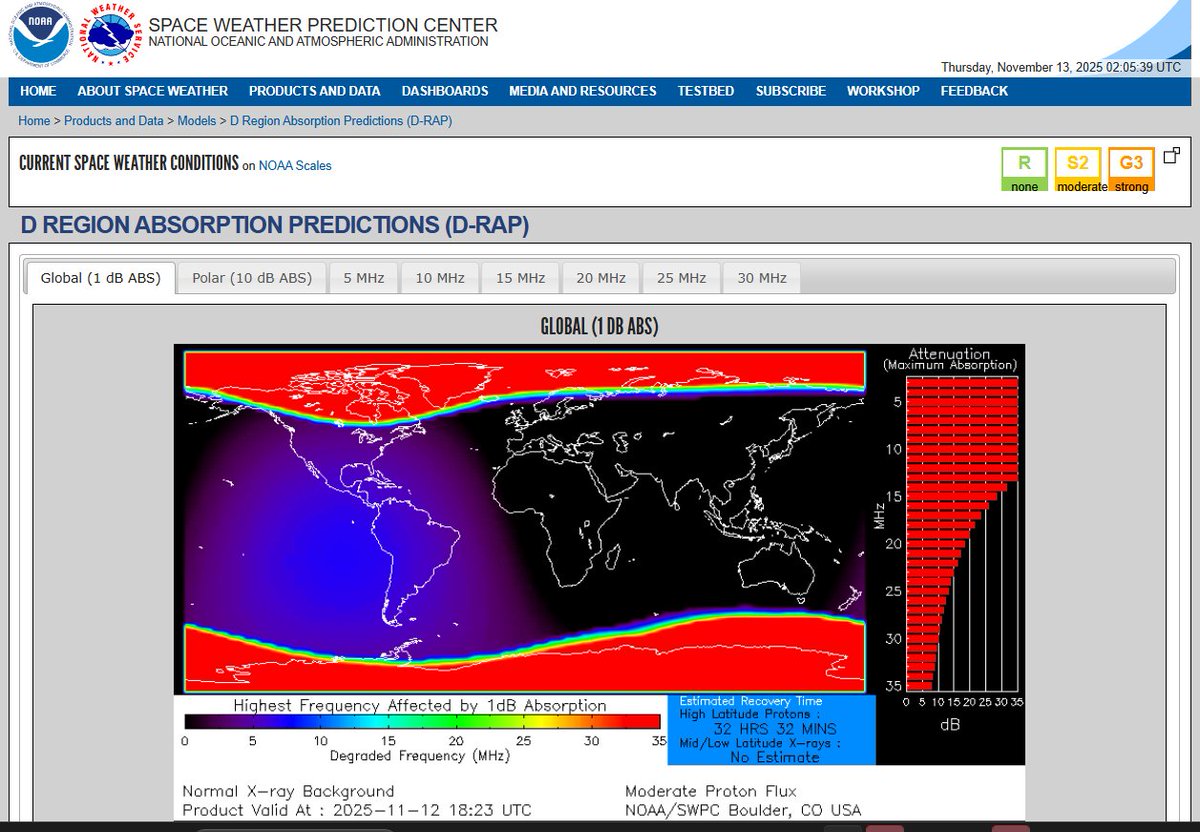This screenshot has width=1200, height=832.
Task: Click CURRENT SPACE WEATHER CONDITIONS heading
Action: click(129, 163)
